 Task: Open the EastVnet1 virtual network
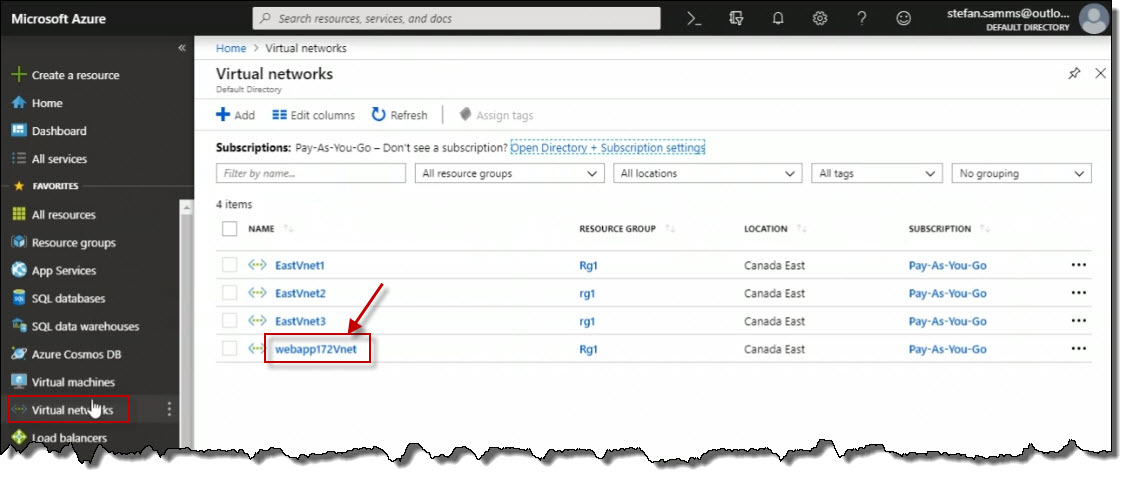coord(300,265)
